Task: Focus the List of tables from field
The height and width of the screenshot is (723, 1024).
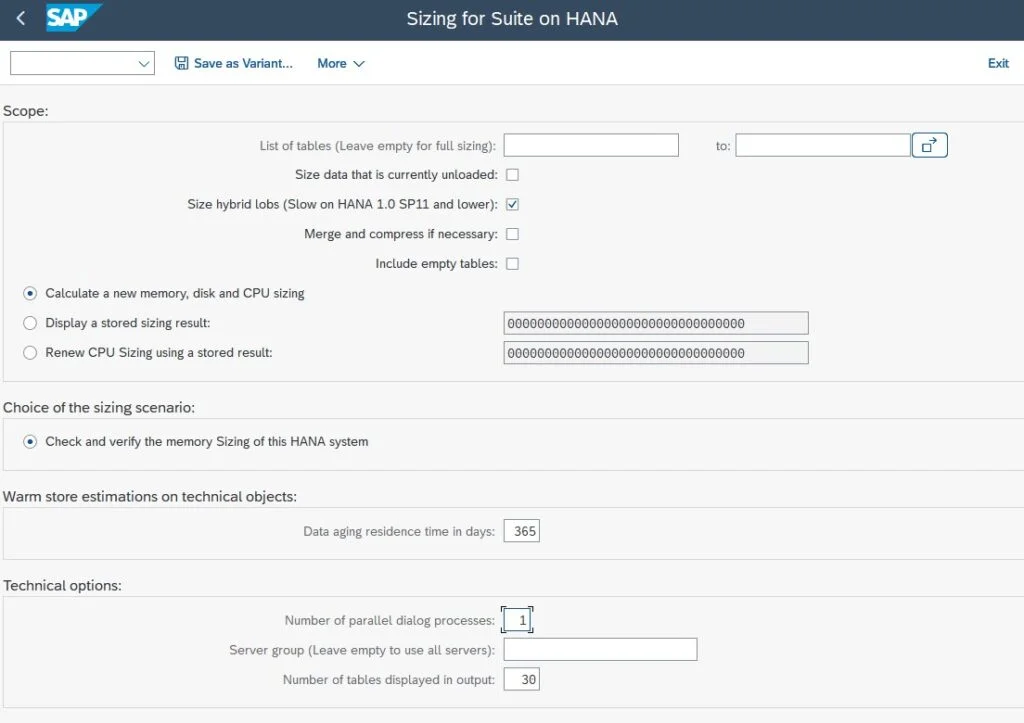Action: (591, 145)
